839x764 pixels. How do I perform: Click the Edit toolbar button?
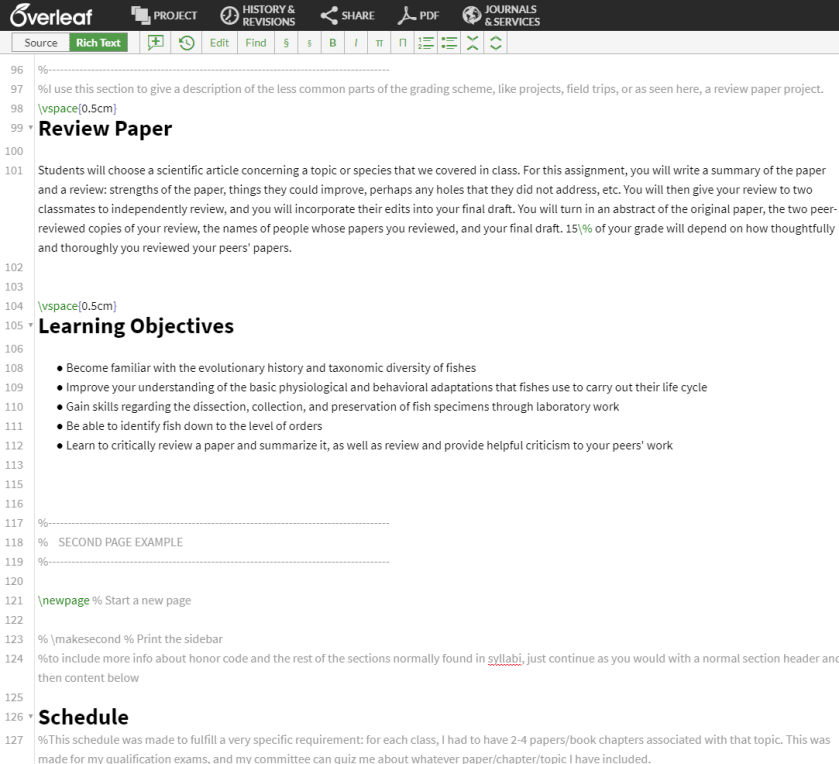[x=219, y=43]
